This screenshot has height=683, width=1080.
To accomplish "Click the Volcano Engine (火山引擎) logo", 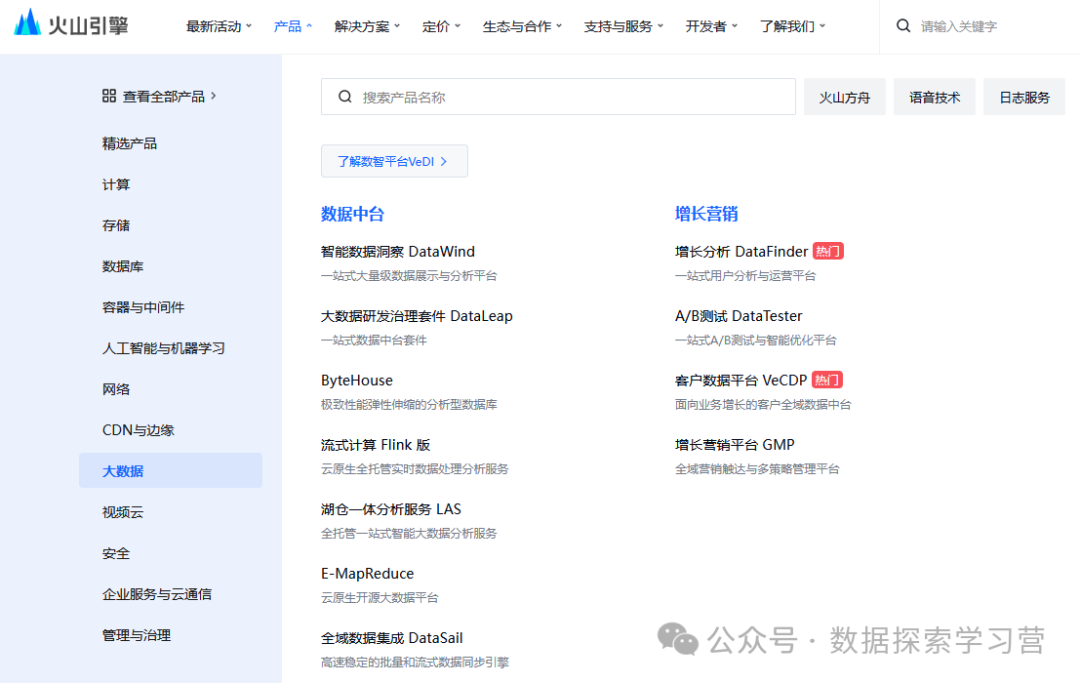I will [71, 24].
